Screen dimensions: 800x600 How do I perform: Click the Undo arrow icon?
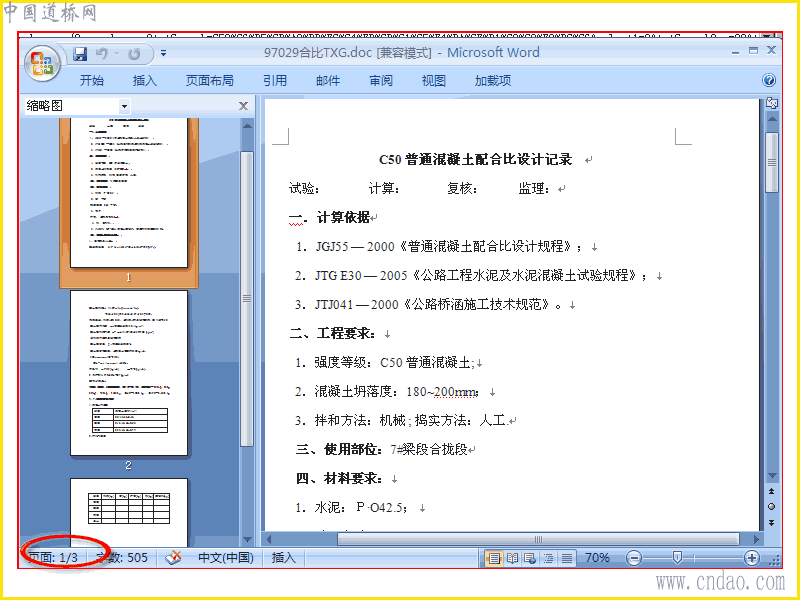click(102, 54)
